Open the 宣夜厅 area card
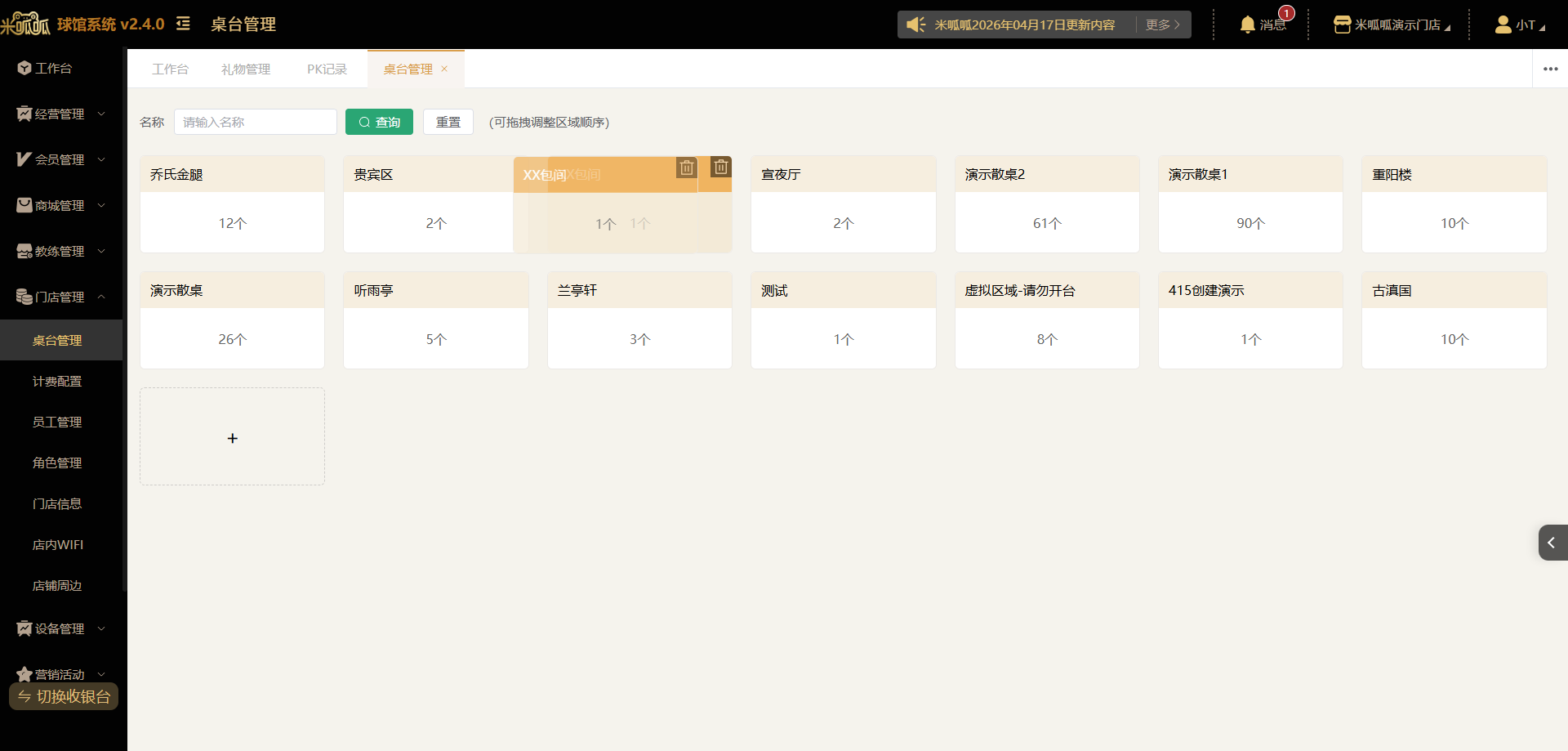The image size is (1568, 751). pos(843,204)
